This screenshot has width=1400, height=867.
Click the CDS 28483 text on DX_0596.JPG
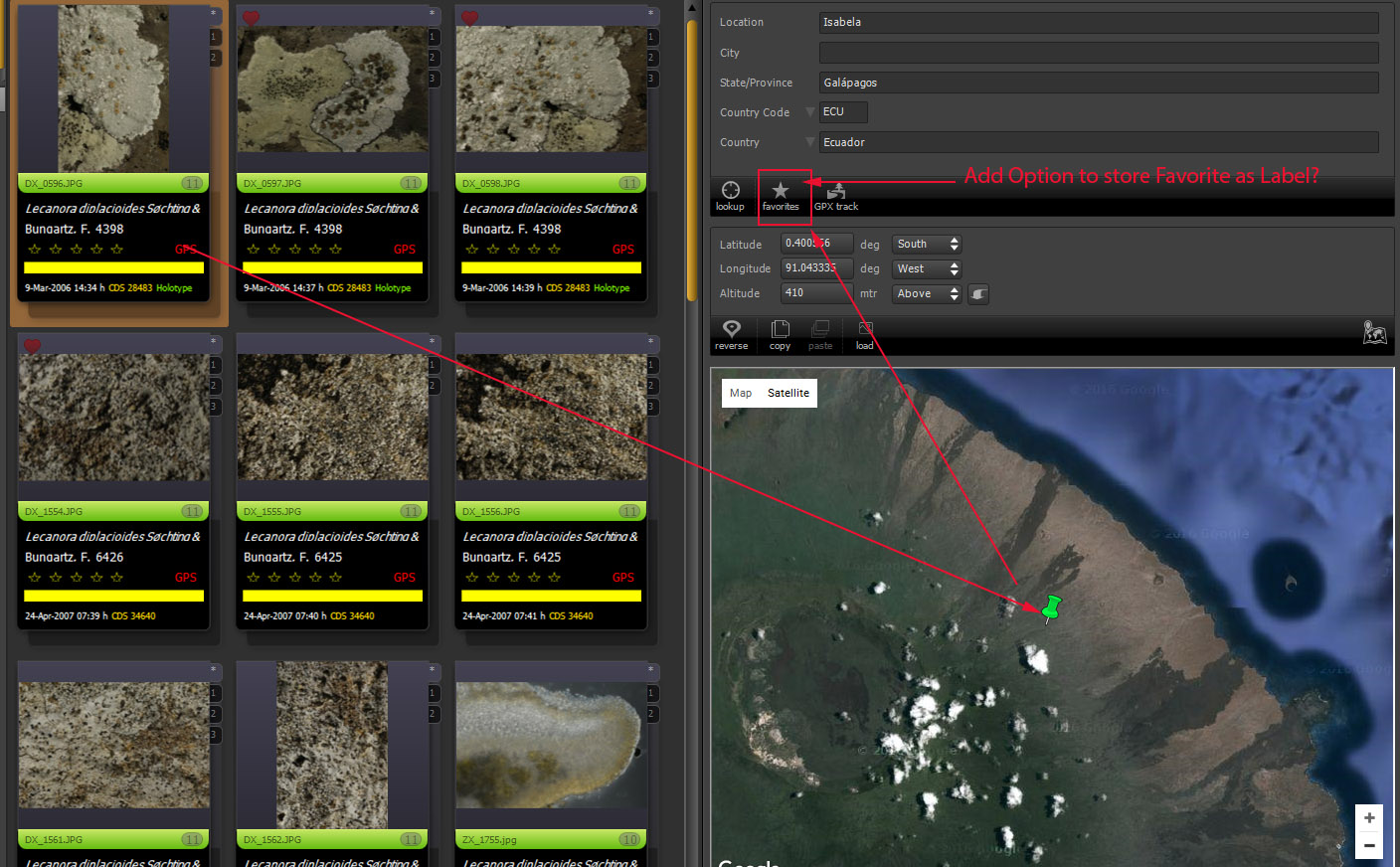click(130, 288)
